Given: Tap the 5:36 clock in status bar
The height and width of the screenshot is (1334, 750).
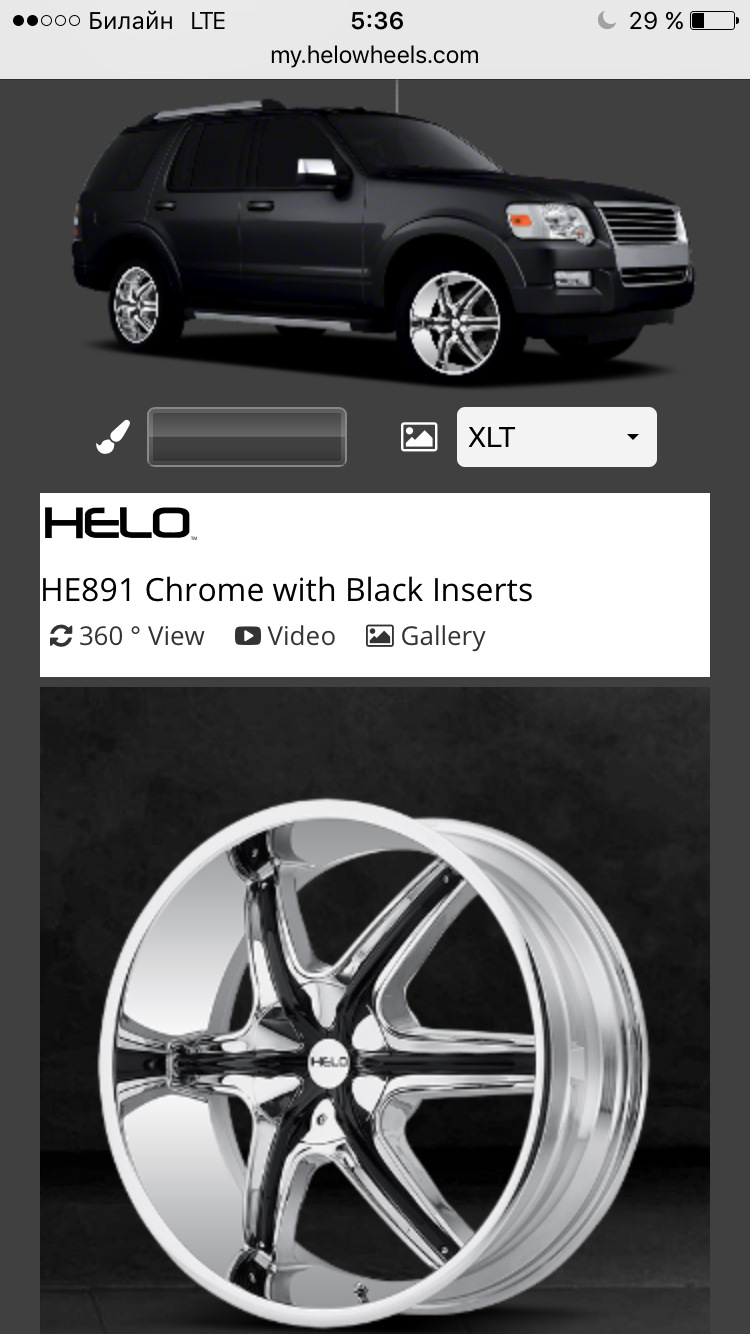Looking at the screenshot, I should (x=377, y=21).
